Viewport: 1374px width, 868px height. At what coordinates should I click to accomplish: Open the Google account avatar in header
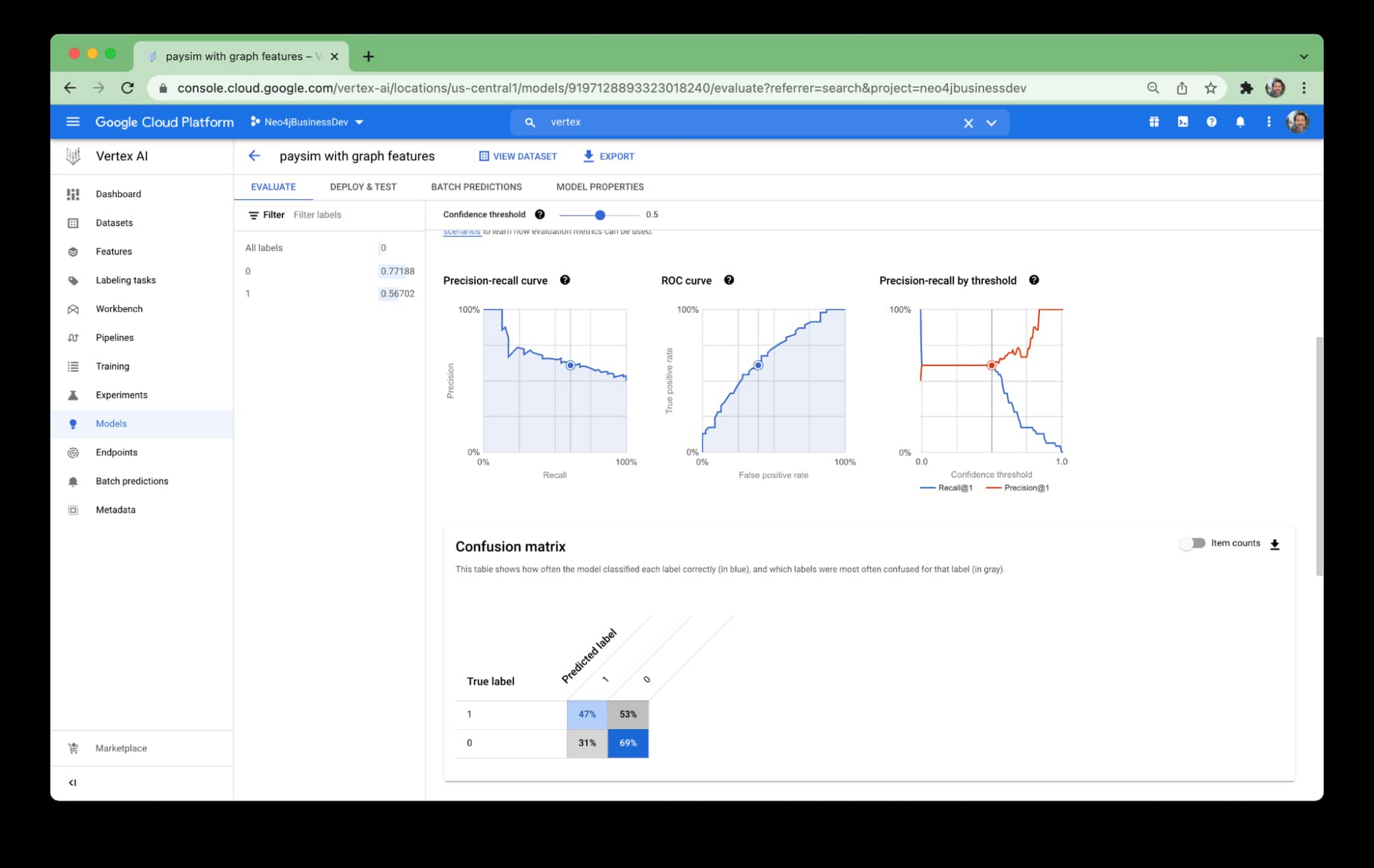point(1297,122)
